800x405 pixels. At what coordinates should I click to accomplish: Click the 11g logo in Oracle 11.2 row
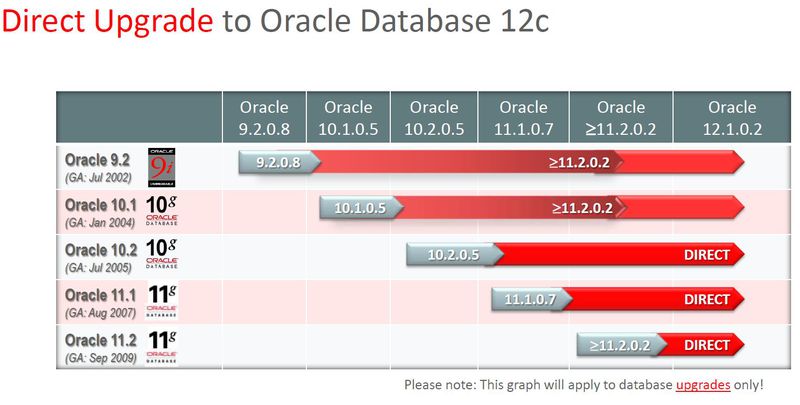pos(162,347)
